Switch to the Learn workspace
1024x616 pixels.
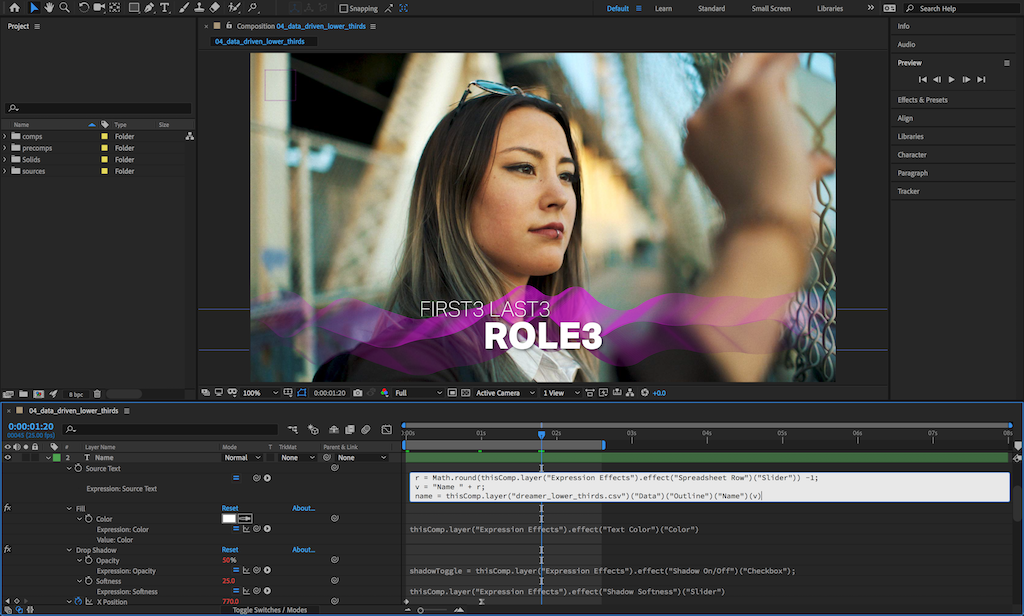coord(664,8)
